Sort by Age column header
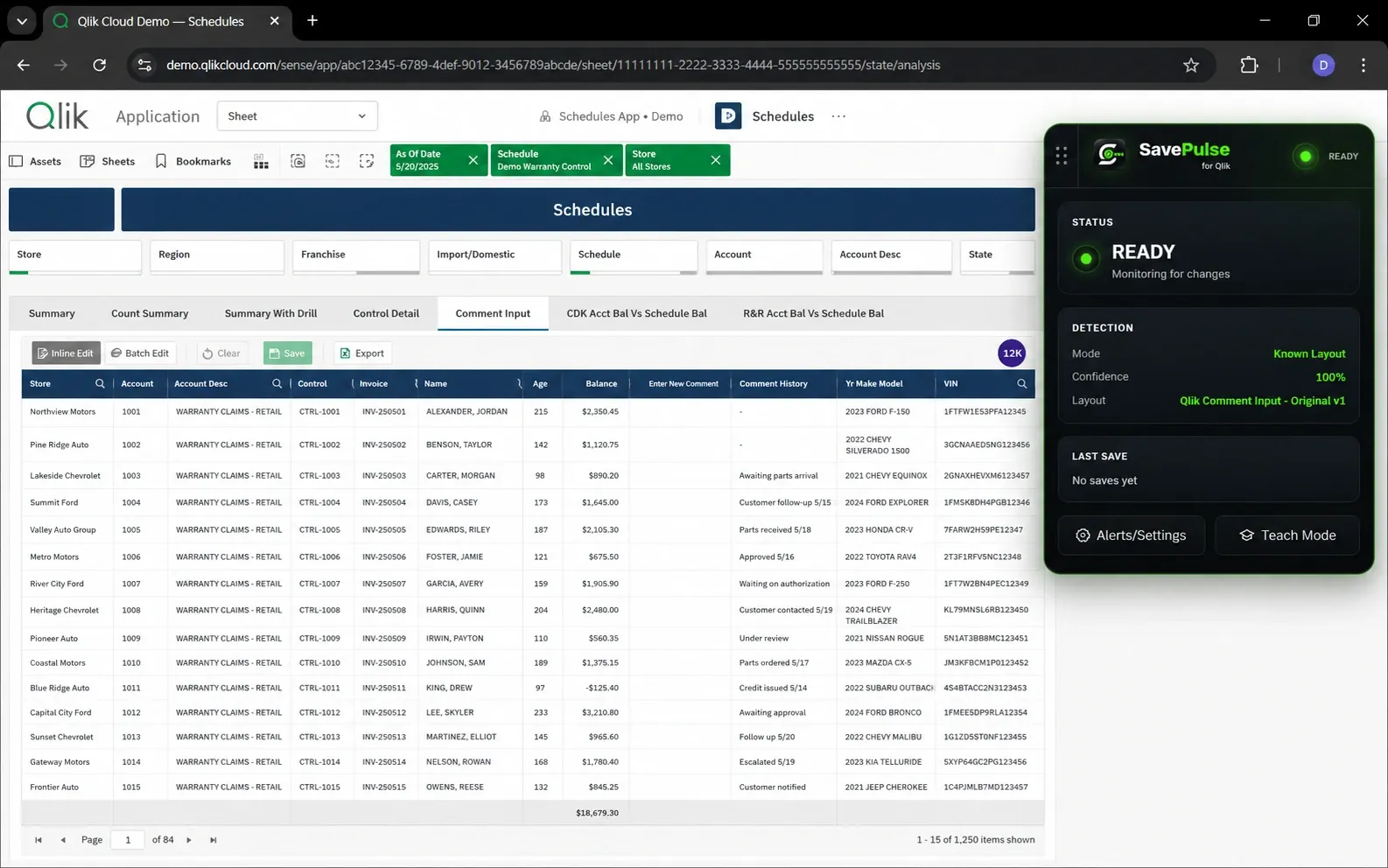This screenshot has width=1388, height=868. point(540,384)
